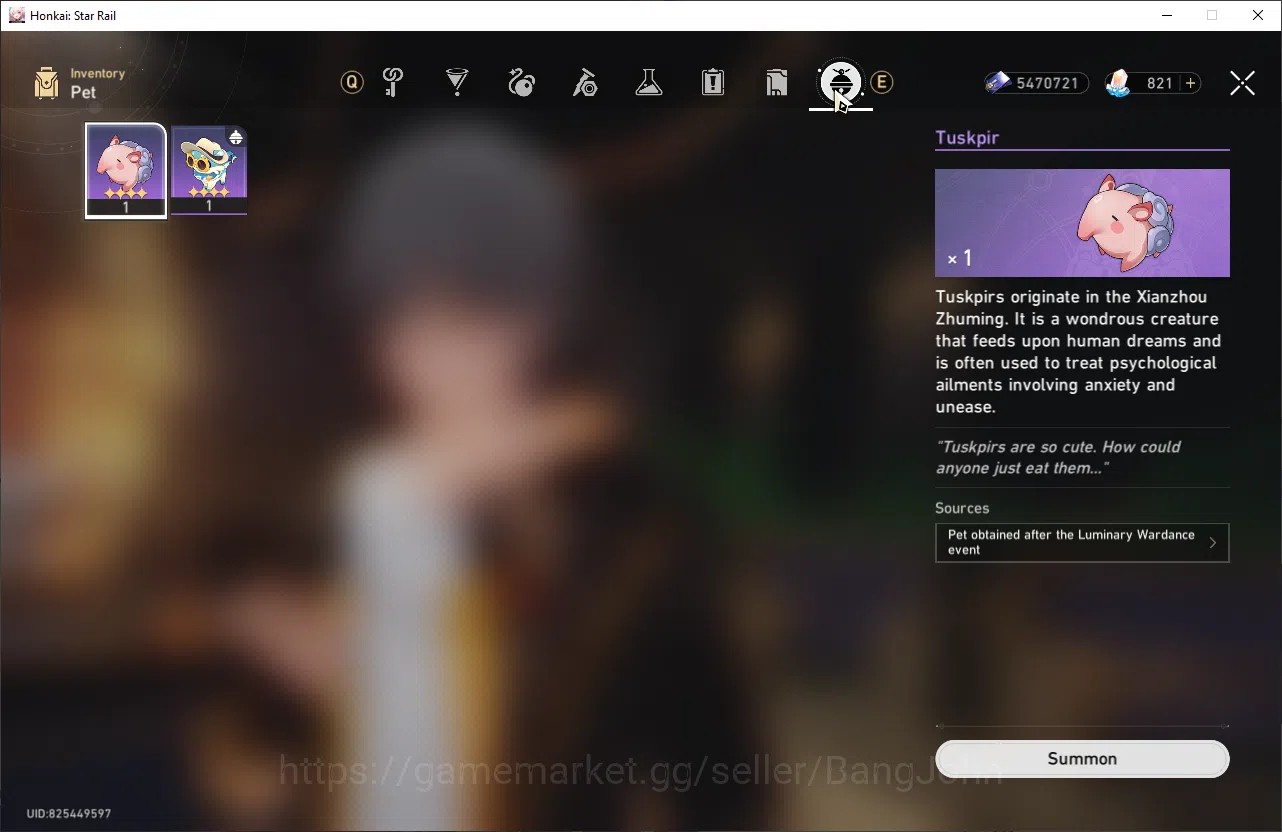Click the E next-tab key hint
The width and height of the screenshot is (1282, 832).
(x=881, y=83)
